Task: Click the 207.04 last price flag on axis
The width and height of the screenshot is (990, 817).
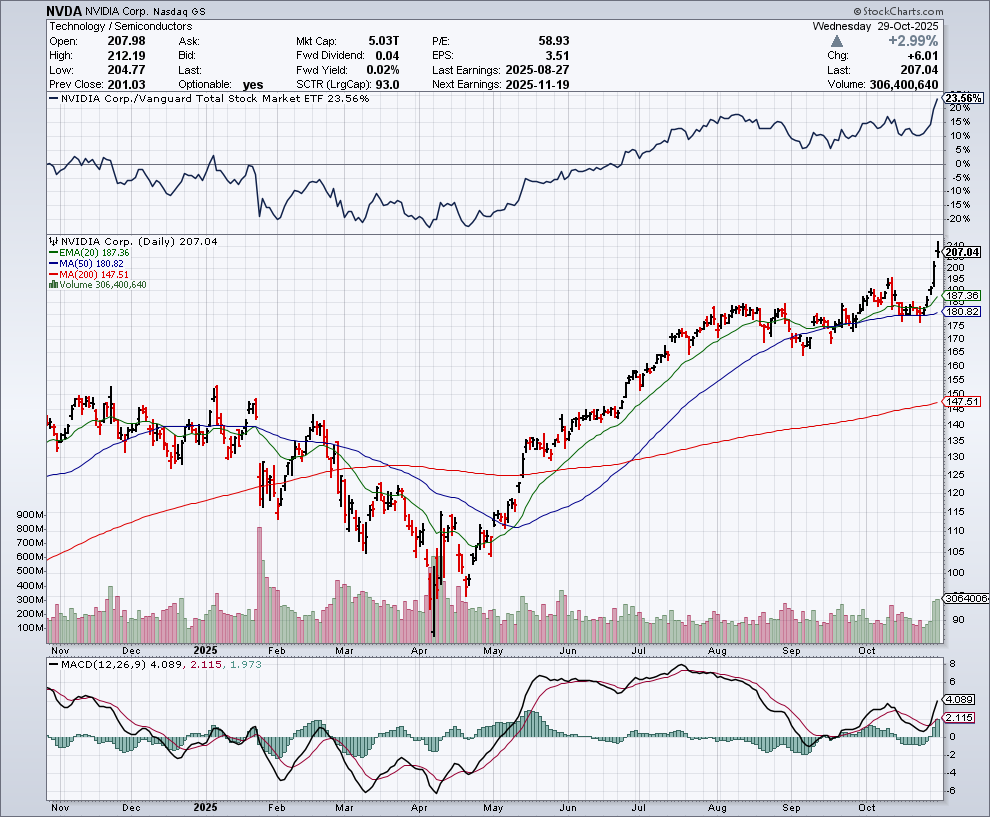Action: tap(961, 253)
